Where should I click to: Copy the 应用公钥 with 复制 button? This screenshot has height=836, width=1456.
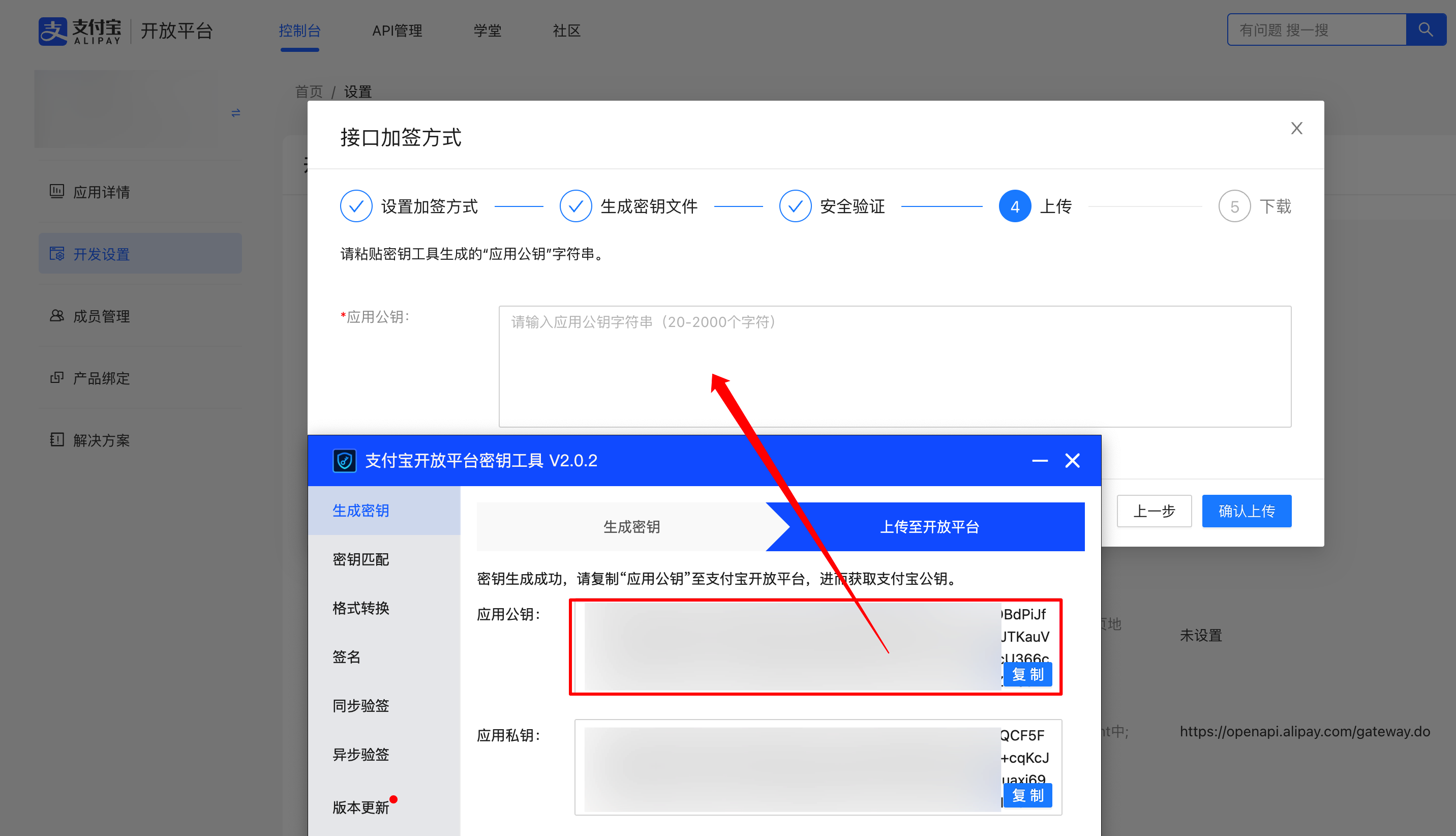pos(1027,674)
